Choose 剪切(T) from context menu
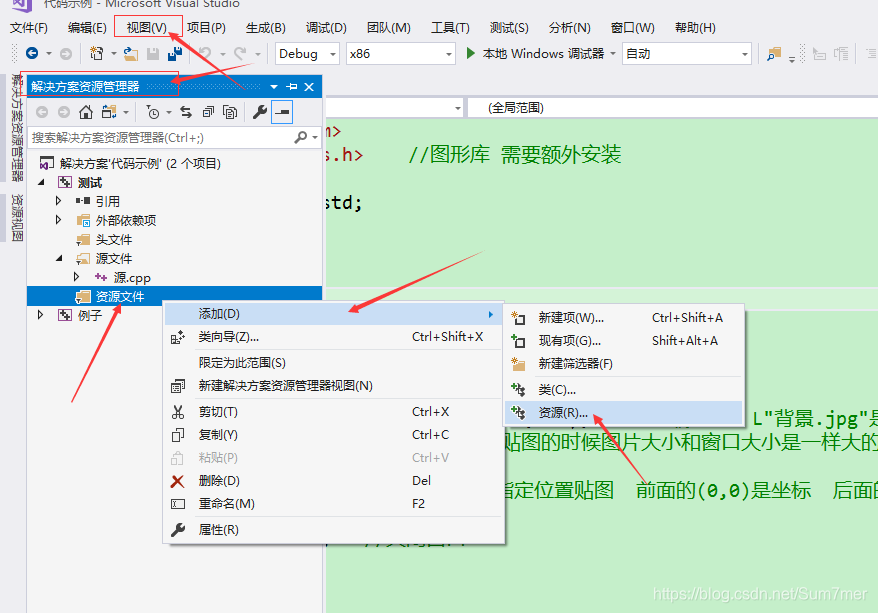 coord(333,412)
